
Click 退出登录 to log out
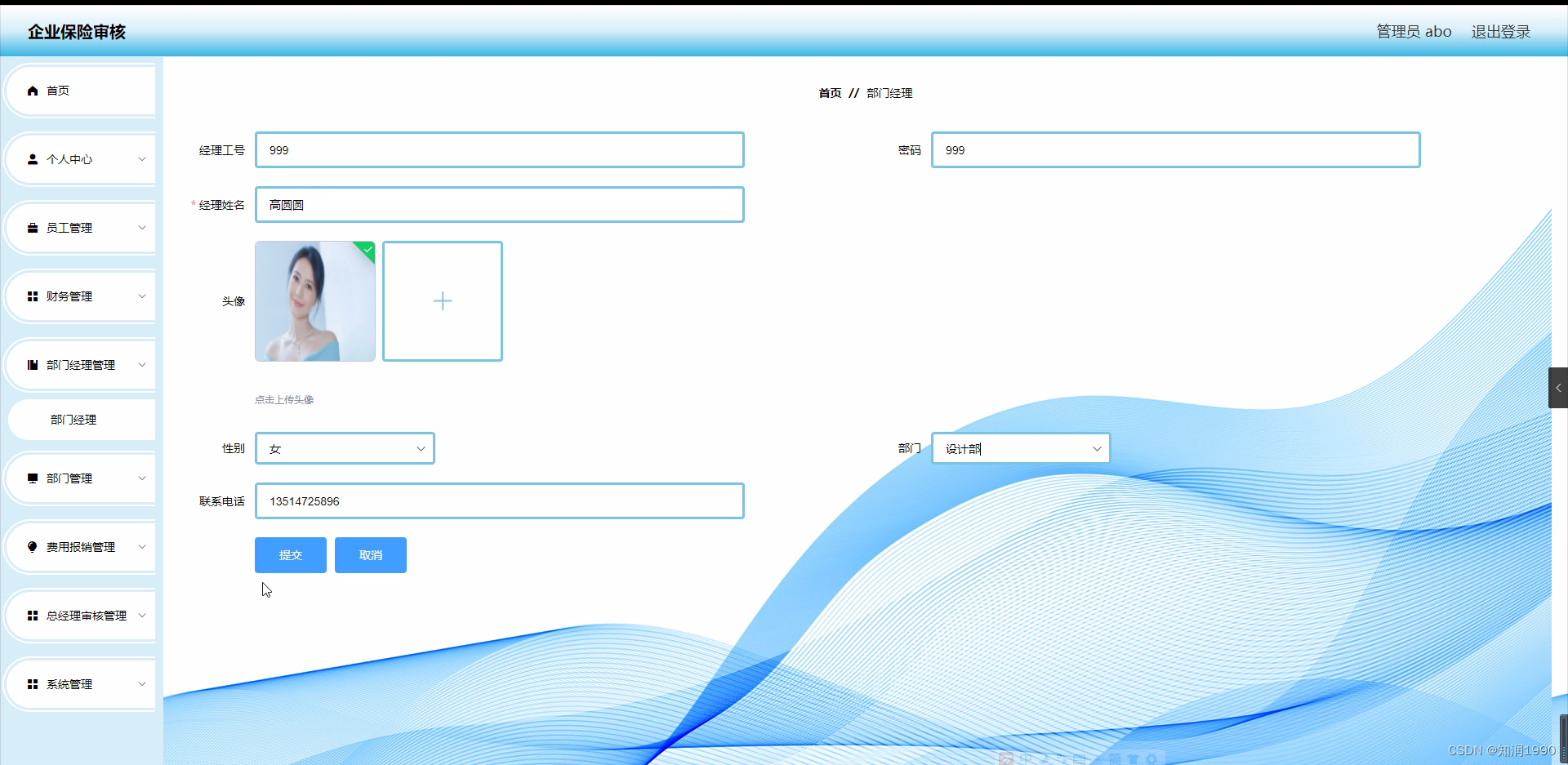pos(1500,31)
